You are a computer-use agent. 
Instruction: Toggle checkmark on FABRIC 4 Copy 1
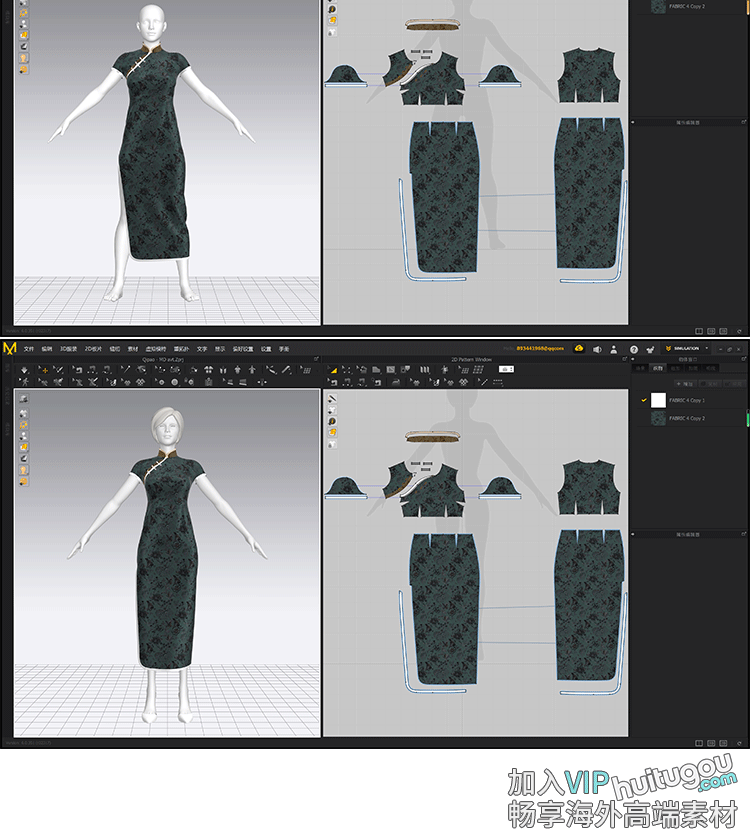643,400
